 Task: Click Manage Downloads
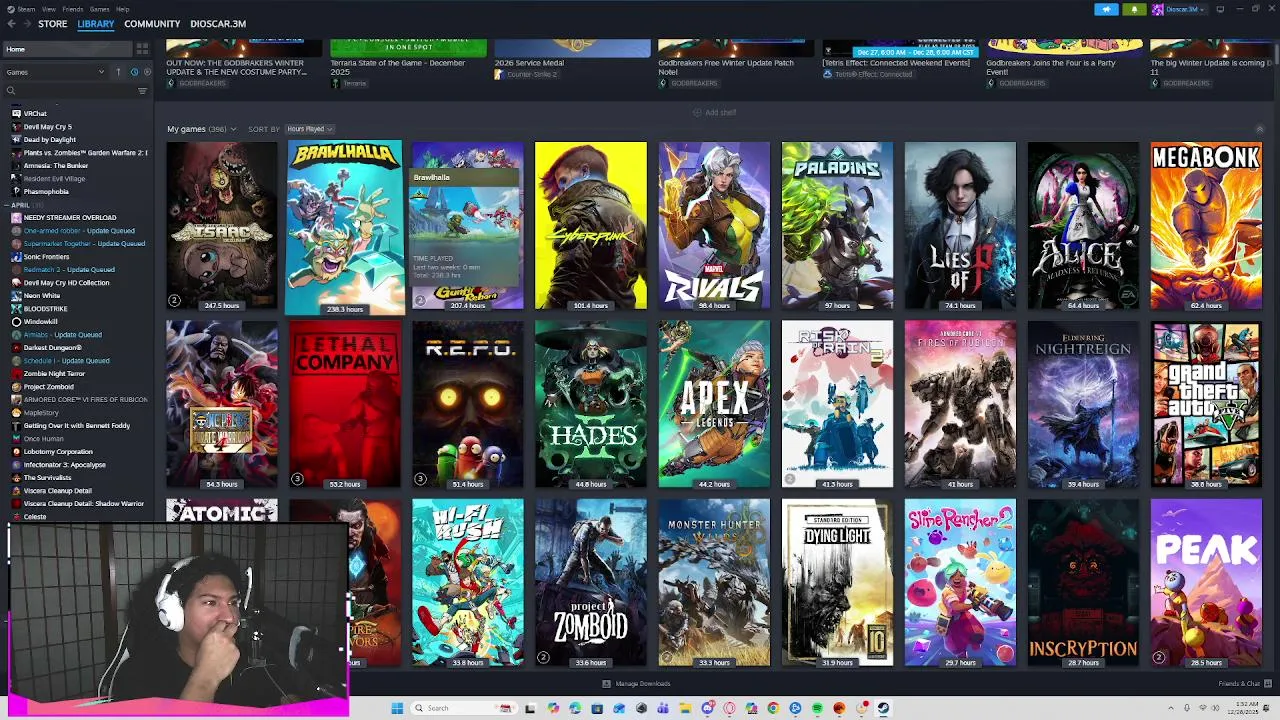click(636, 684)
